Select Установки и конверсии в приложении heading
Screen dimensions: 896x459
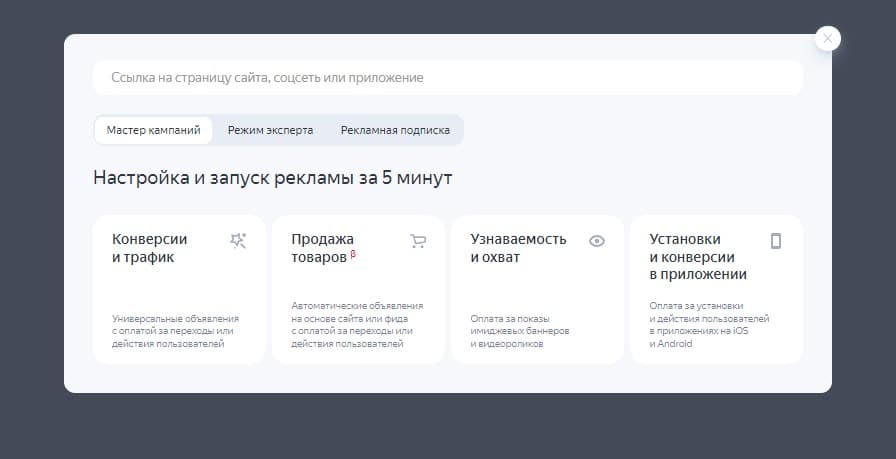pos(698,256)
